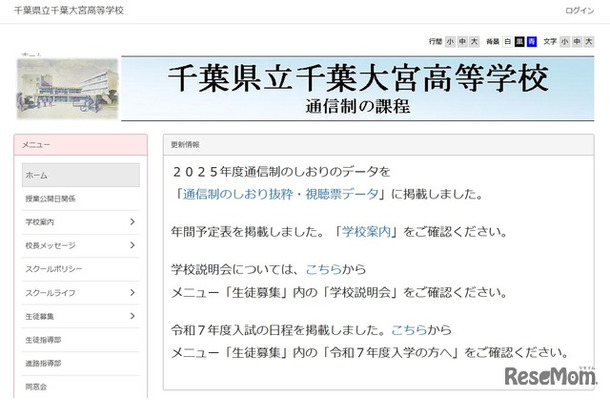The width and height of the screenshot is (610, 400).
Task: Click the 背景 label
Action: [x=493, y=42]
